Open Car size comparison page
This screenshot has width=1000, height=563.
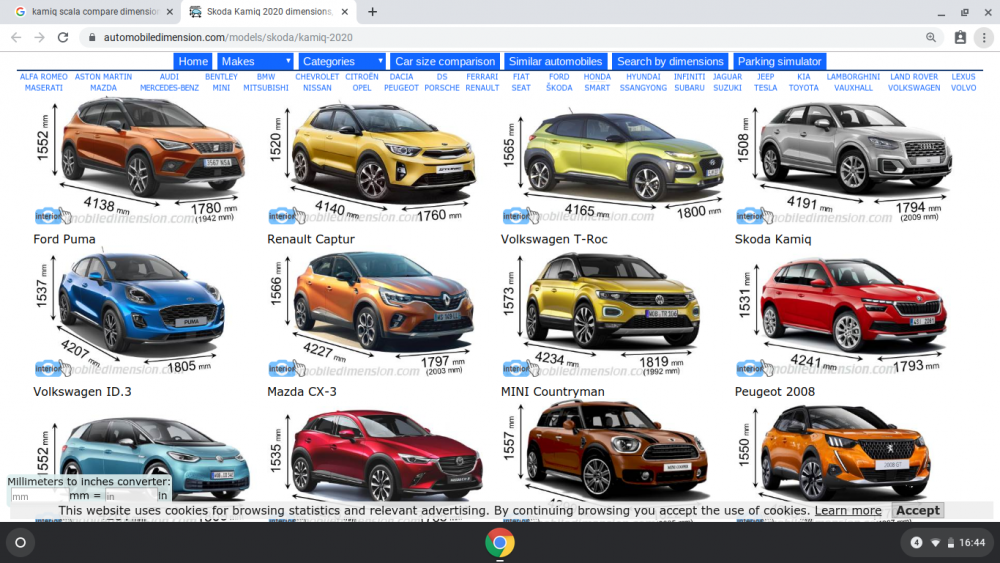445,61
